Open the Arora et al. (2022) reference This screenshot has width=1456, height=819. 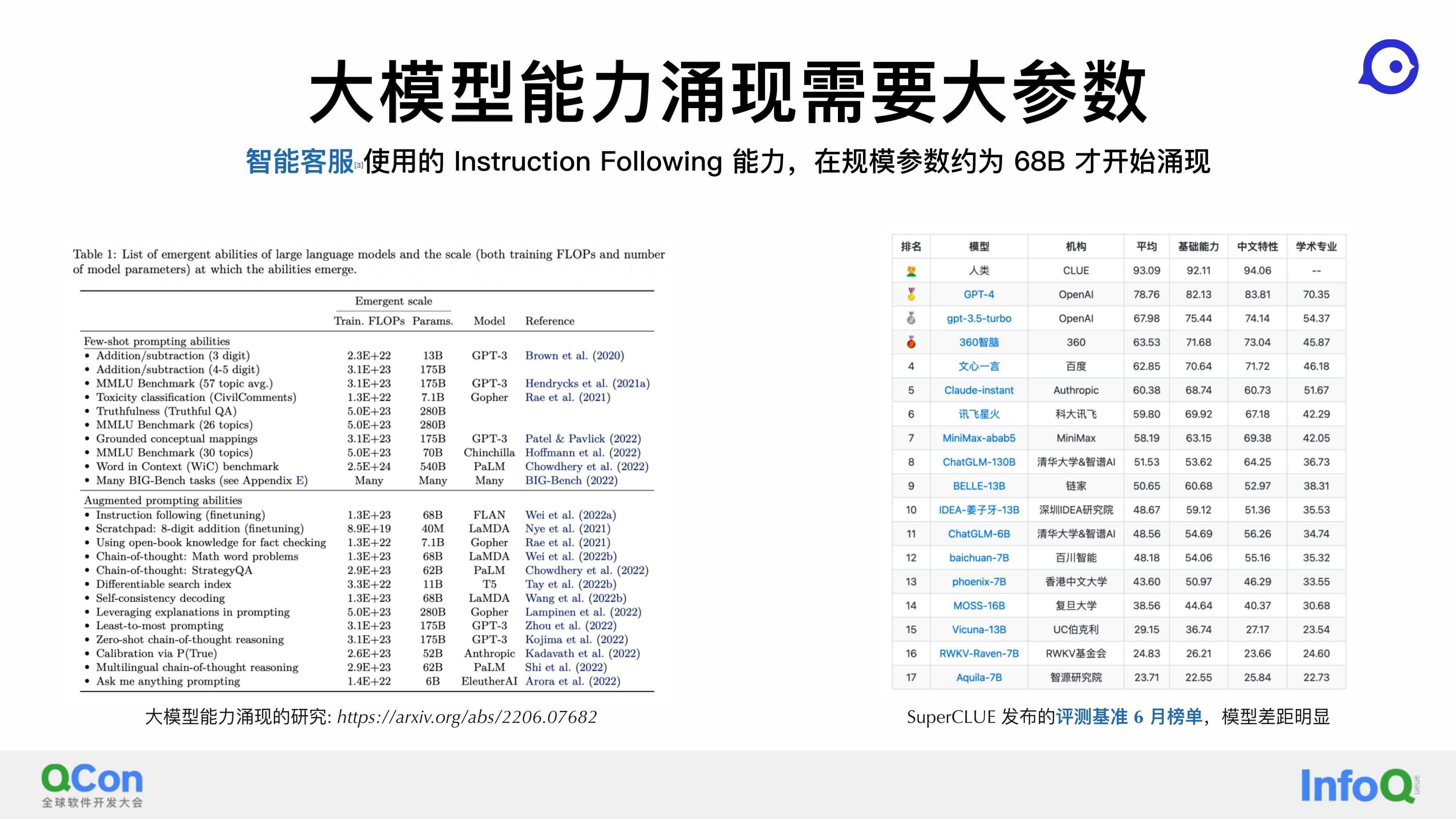573,681
